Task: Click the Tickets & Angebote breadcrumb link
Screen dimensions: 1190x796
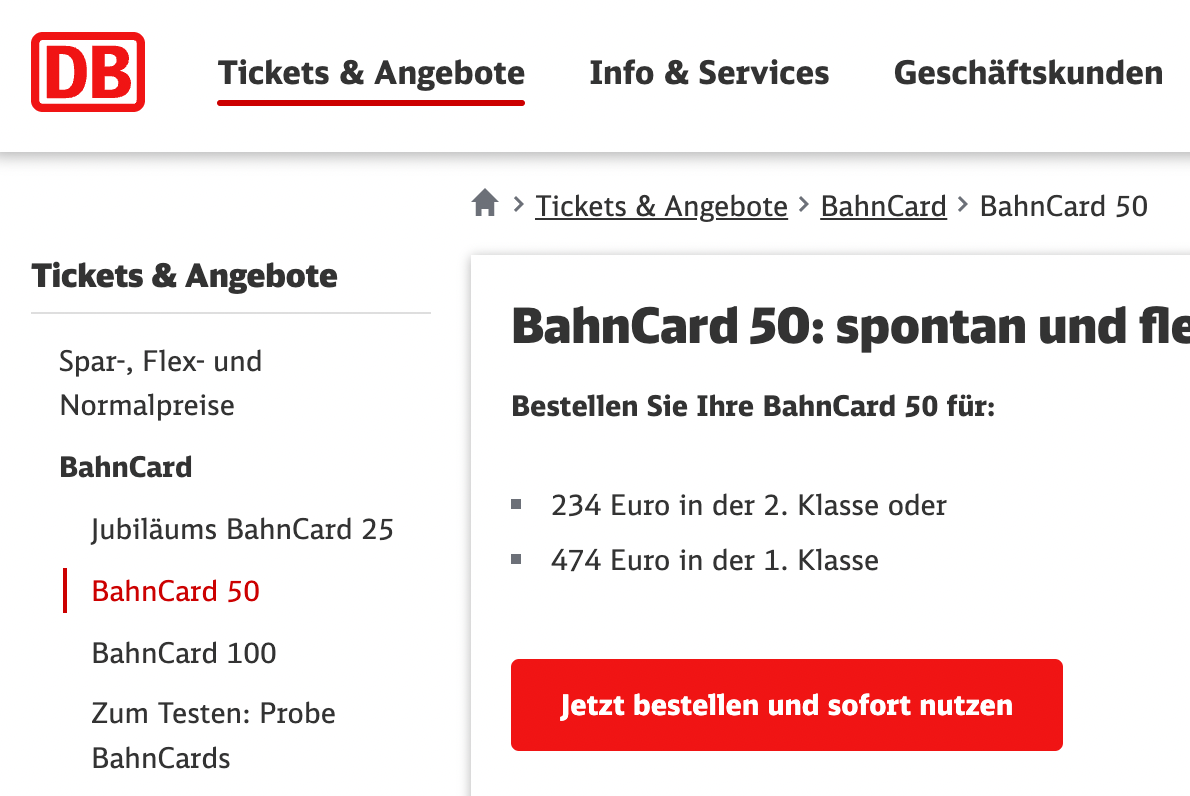Action: click(x=661, y=206)
